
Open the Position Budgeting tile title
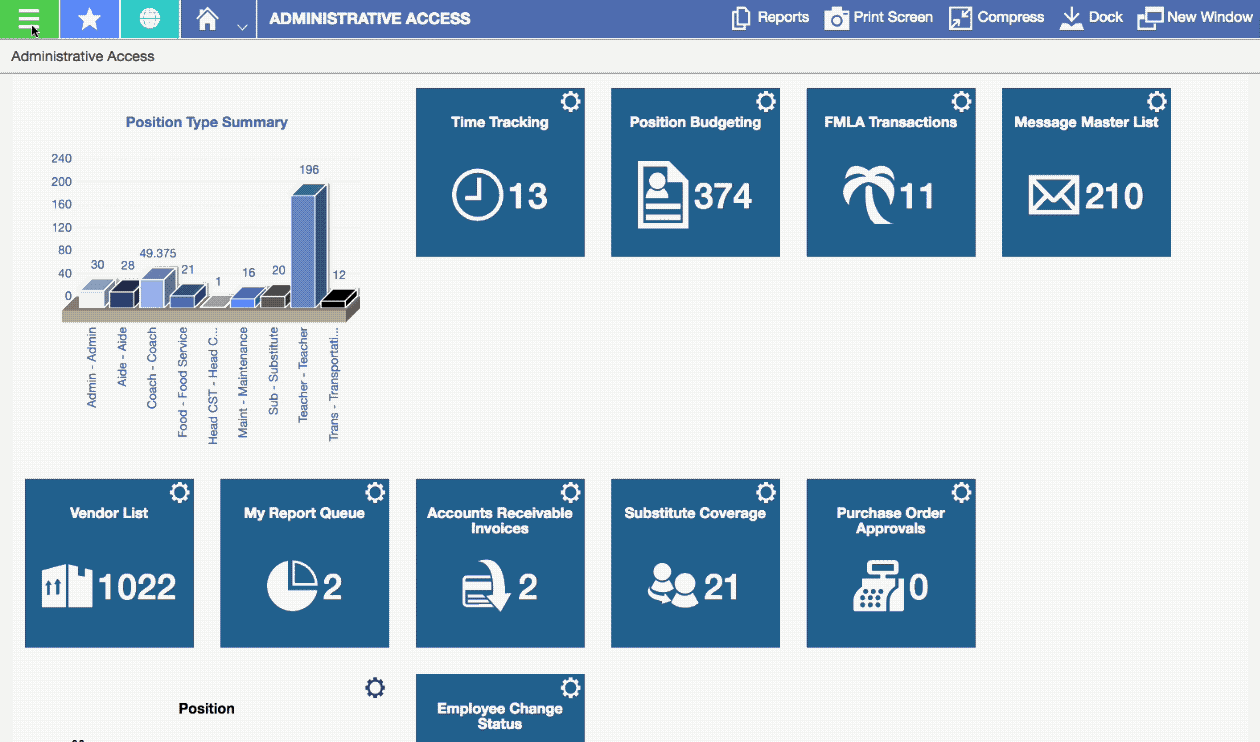click(695, 122)
